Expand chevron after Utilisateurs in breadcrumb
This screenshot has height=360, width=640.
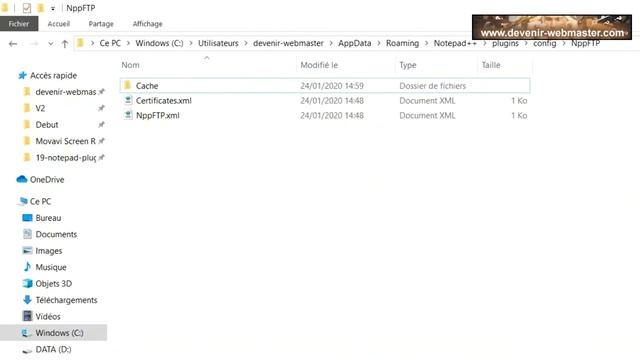pos(246,43)
